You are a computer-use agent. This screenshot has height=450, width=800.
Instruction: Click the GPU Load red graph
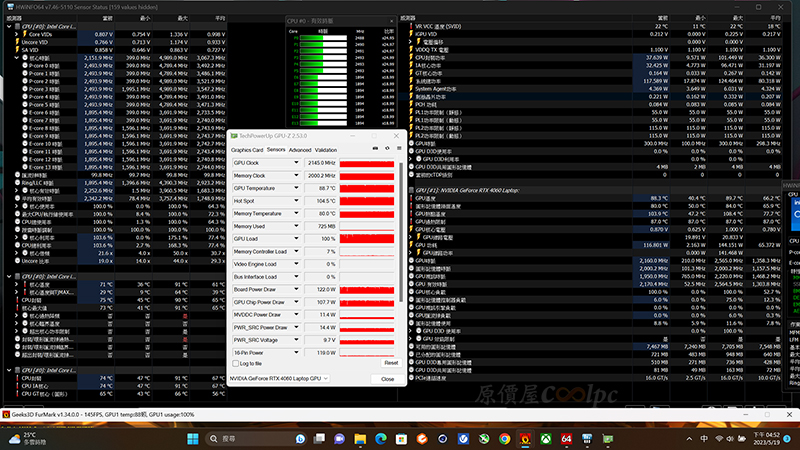pyautogui.click(x=367, y=239)
